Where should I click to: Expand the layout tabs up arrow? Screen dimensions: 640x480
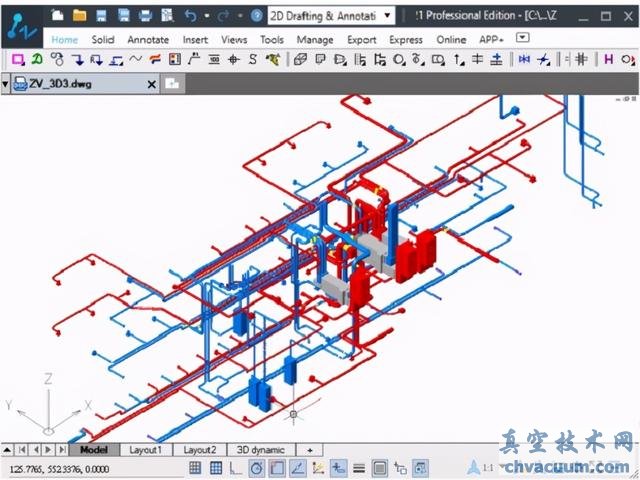tap(7, 450)
